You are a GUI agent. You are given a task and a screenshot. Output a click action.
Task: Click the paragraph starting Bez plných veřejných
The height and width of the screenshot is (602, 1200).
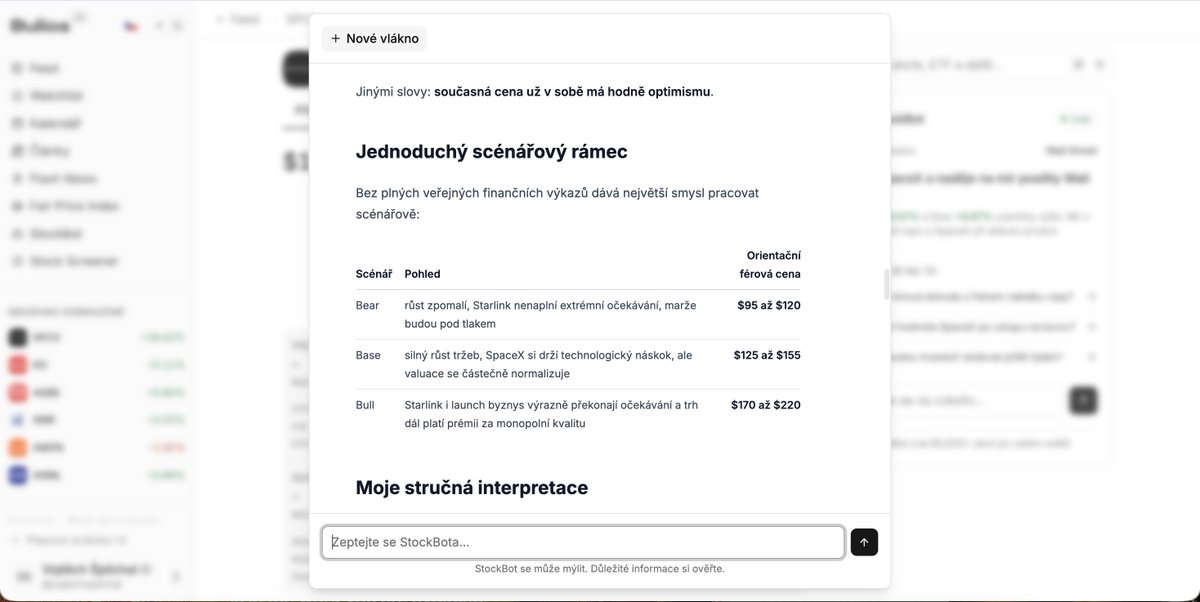click(x=558, y=203)
